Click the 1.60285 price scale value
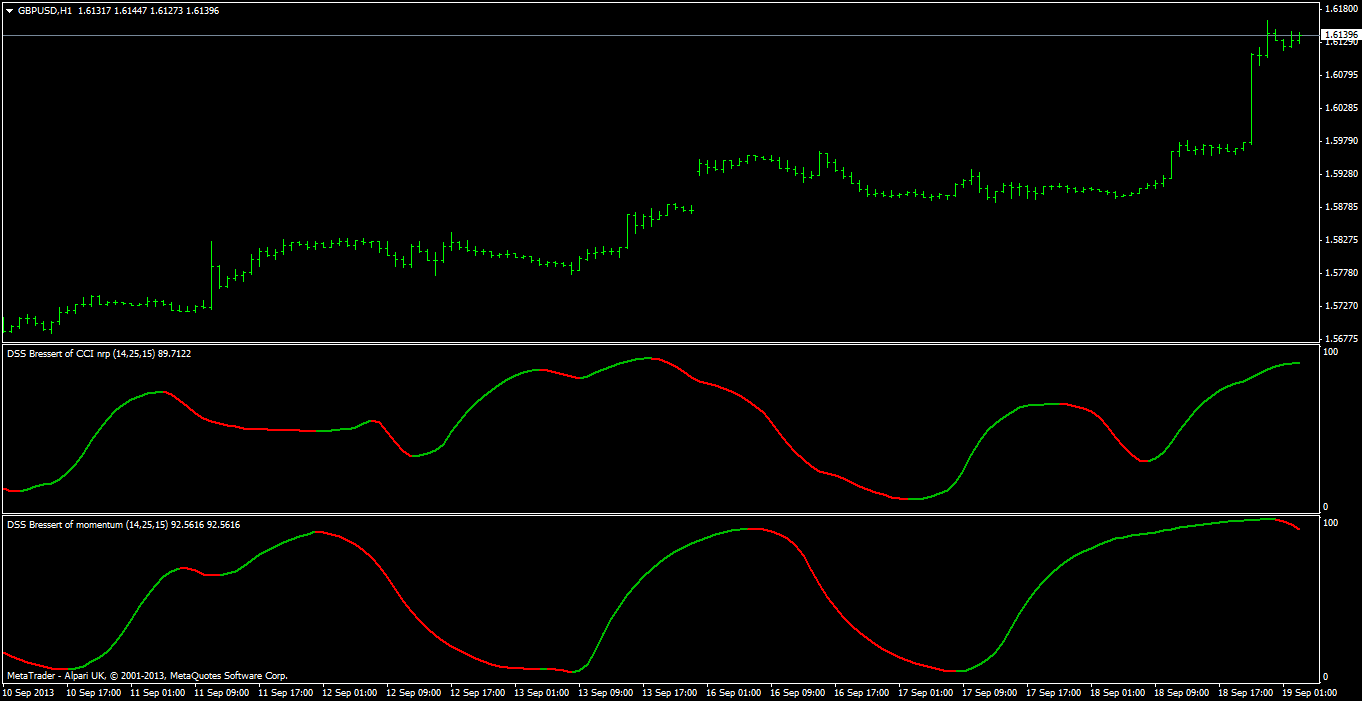The image size is (1362, 701). pos(1340,107)
